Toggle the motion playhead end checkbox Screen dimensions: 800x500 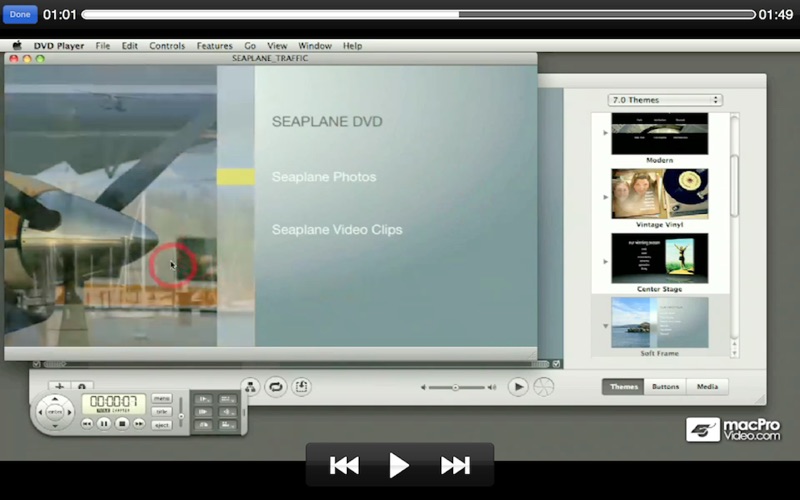tap(556, 364)
